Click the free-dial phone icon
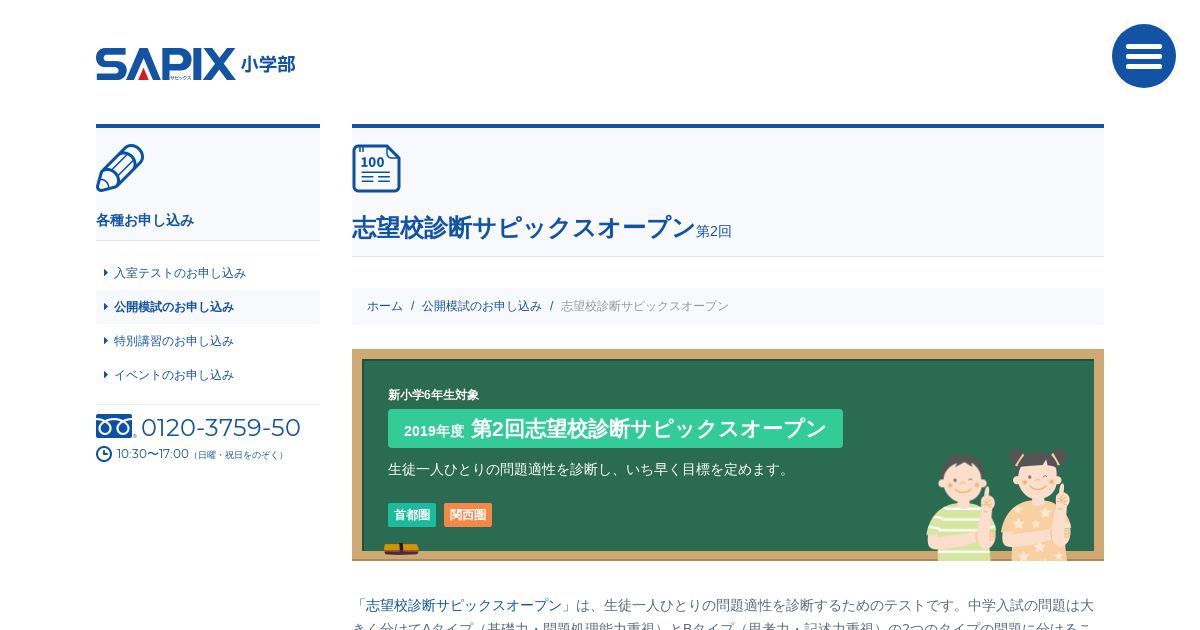Screen dimensions: 1200x630 click(114, 427)
